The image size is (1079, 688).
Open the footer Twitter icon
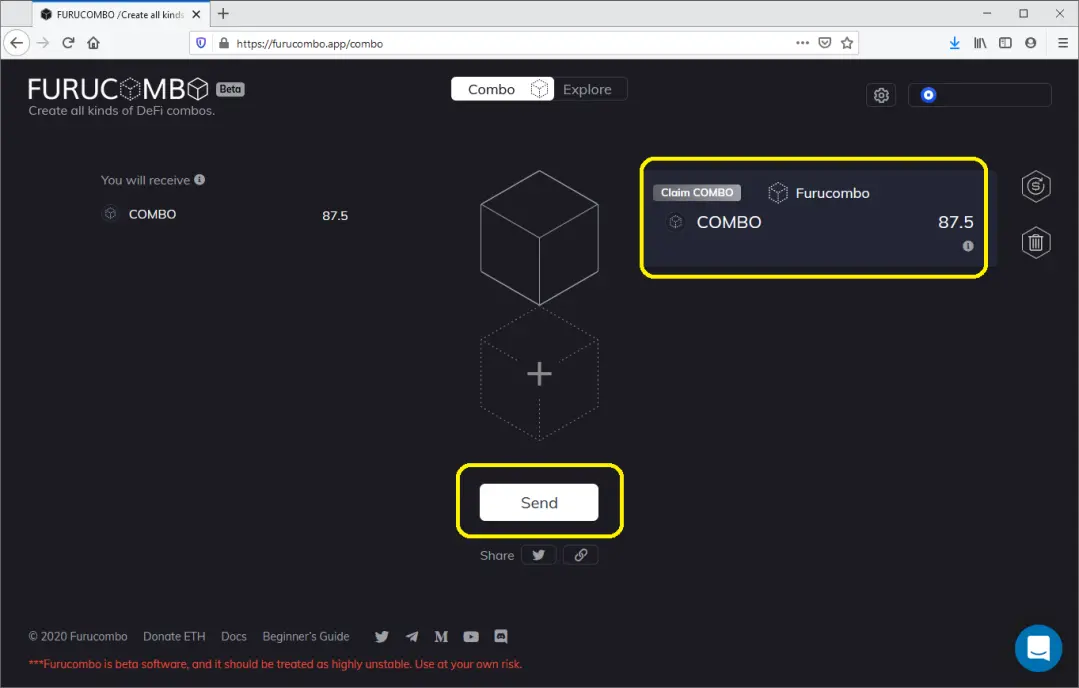pos(381,636)
